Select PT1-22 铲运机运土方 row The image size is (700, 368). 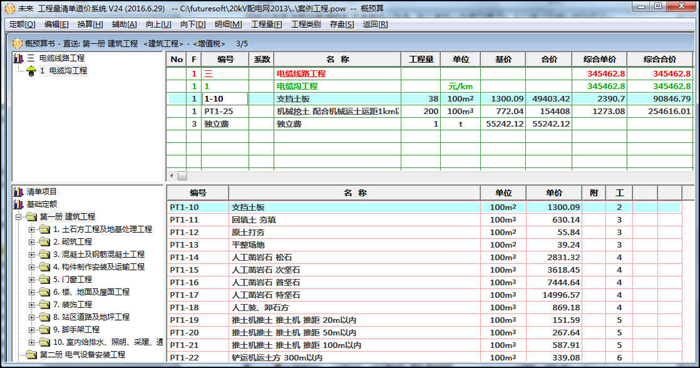[424, 358]
